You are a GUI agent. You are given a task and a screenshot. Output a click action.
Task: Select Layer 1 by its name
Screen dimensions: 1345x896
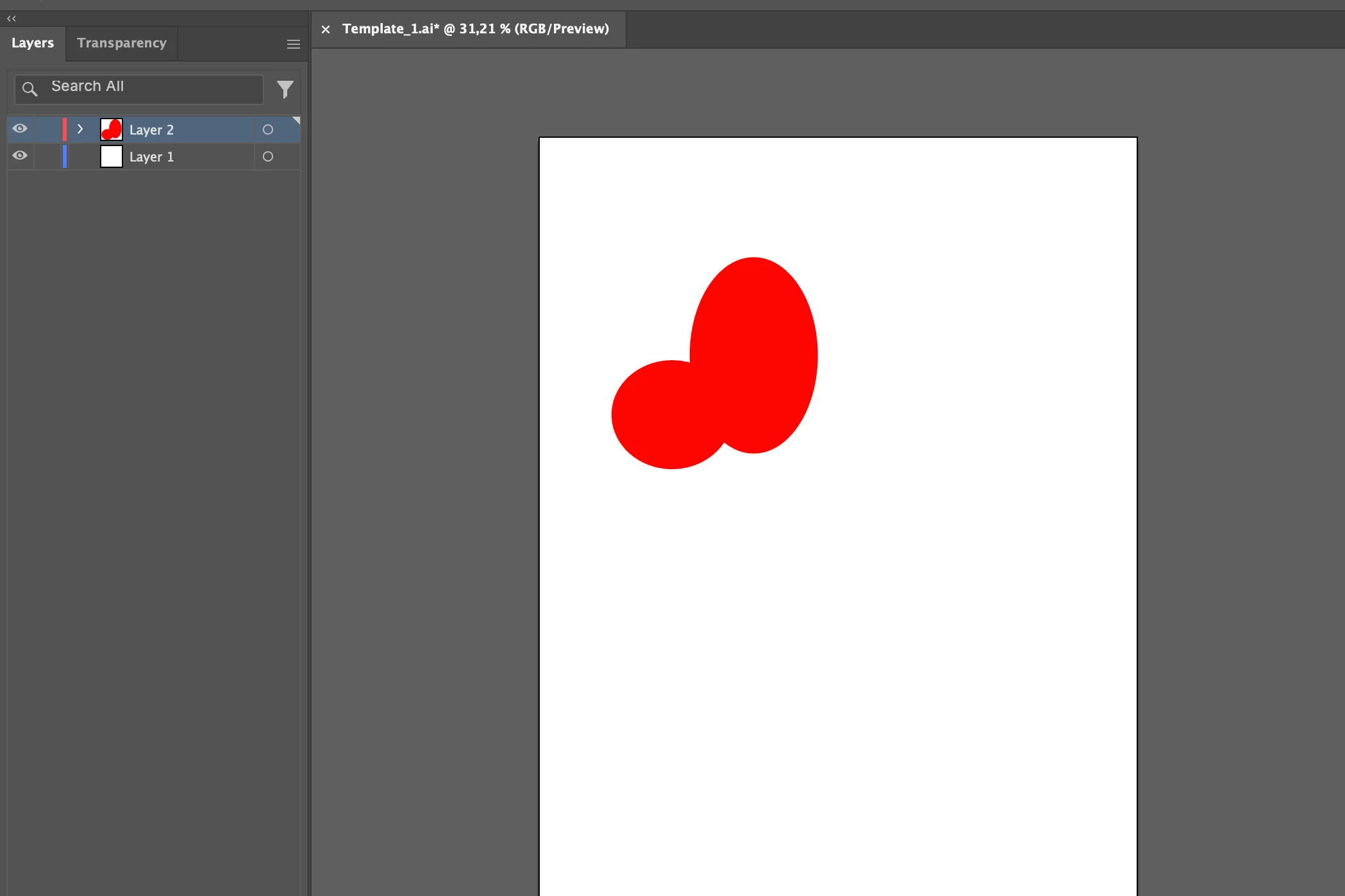(151, 157)
